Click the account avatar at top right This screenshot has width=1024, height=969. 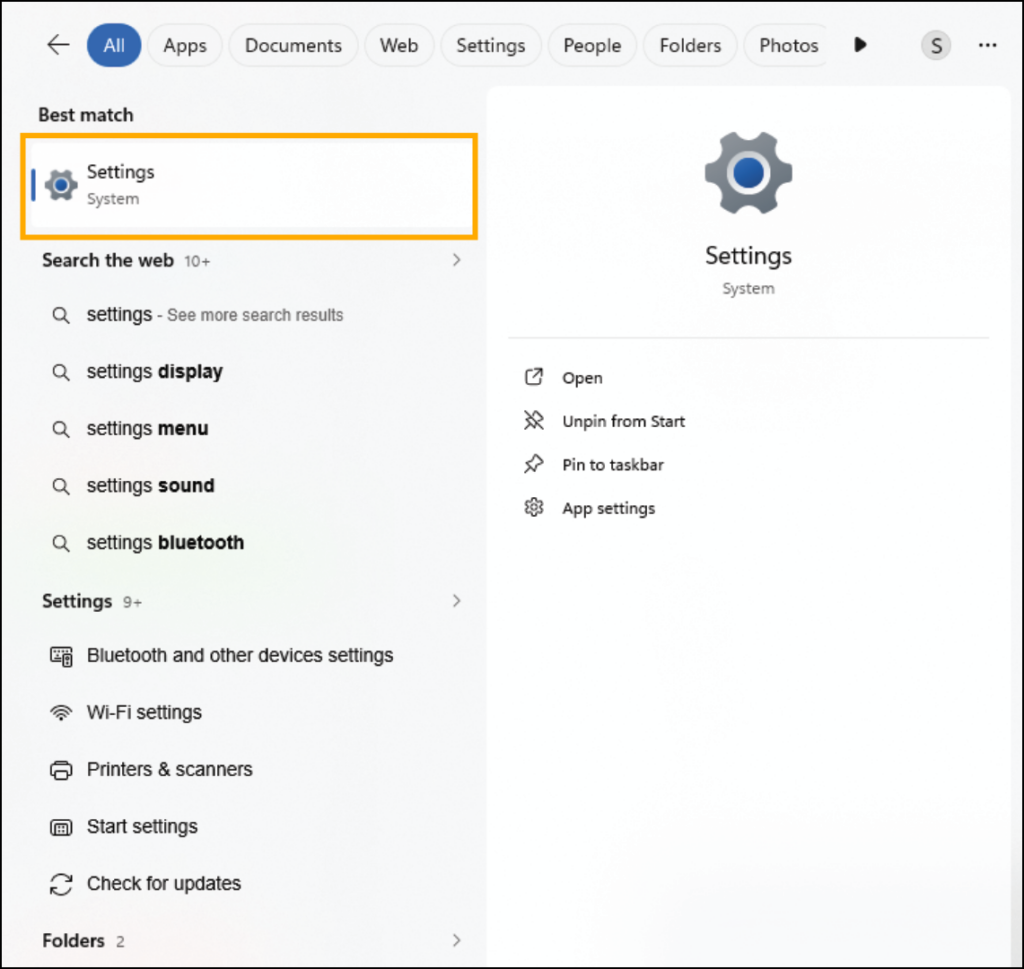[936, 45]
